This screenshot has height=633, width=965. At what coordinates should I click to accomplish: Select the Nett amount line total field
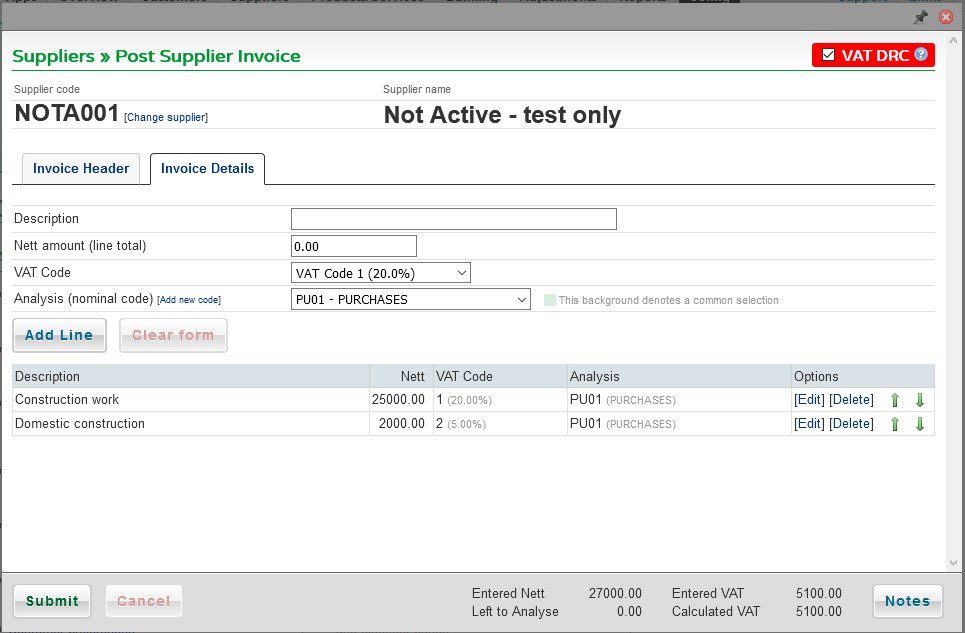(x=353, y=245)
